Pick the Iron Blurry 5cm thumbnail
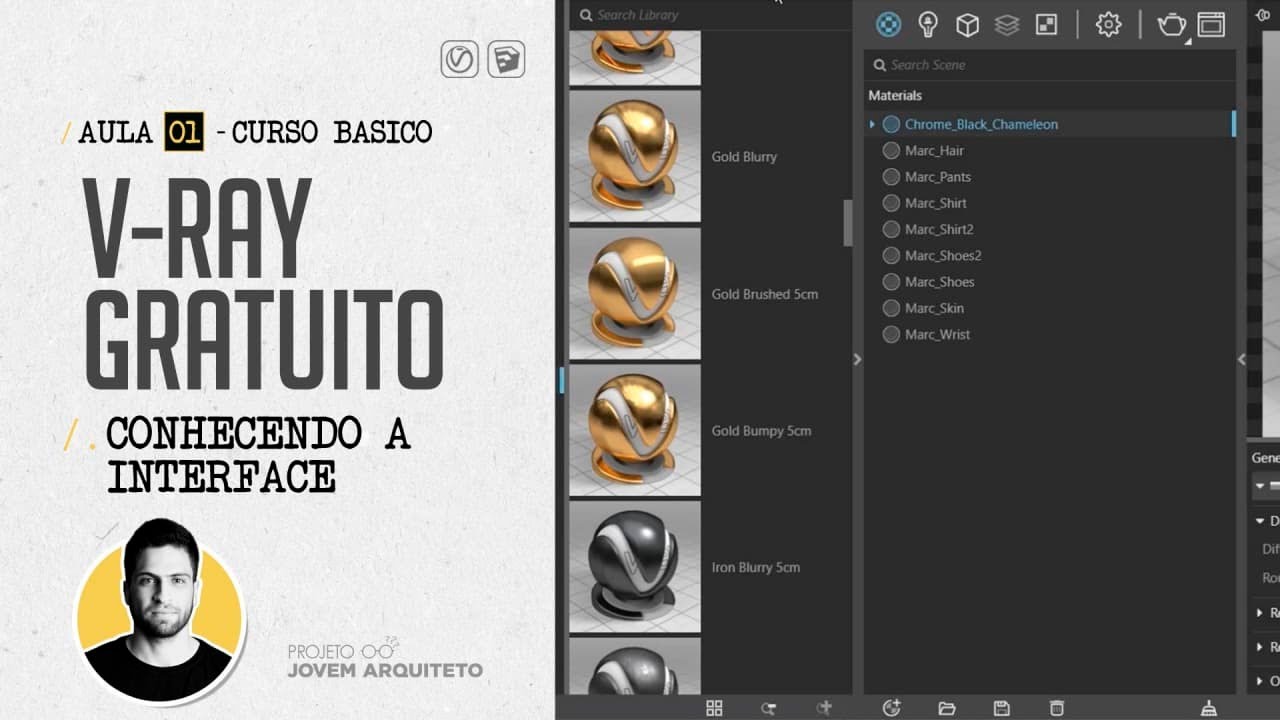 point(635,567)
